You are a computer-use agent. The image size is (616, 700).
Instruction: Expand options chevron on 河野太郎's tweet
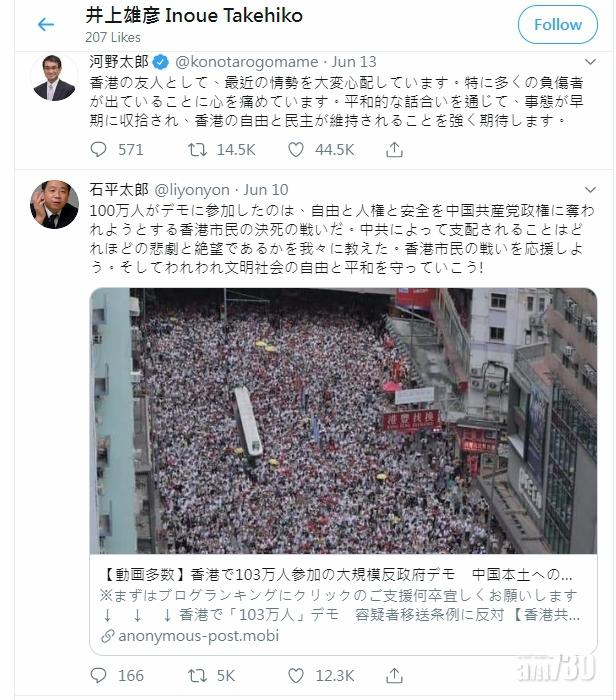click(590, 62)
